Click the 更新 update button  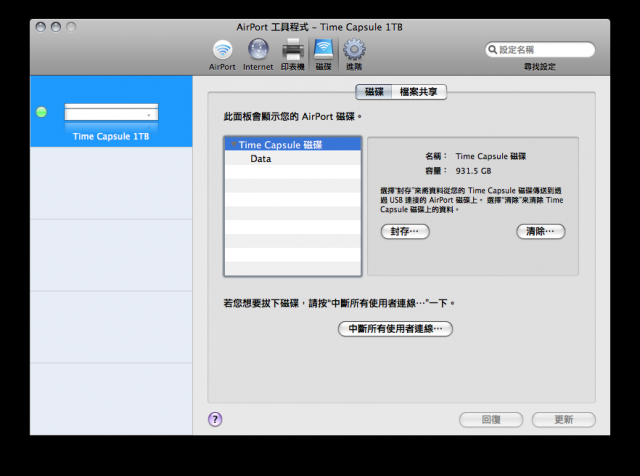pyautogui.click(x=564, y=420)
